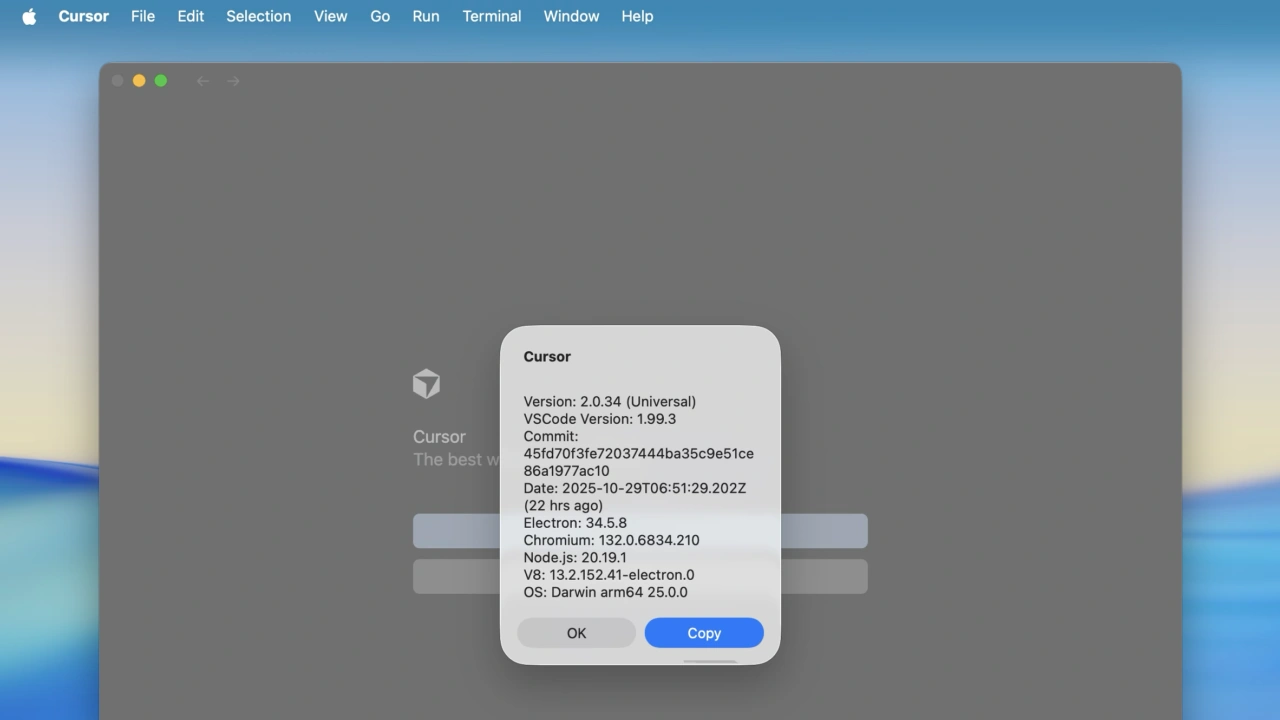Screen dimensions: 1280x720
Task: Open the Edit menu
Action: [190, 16]
